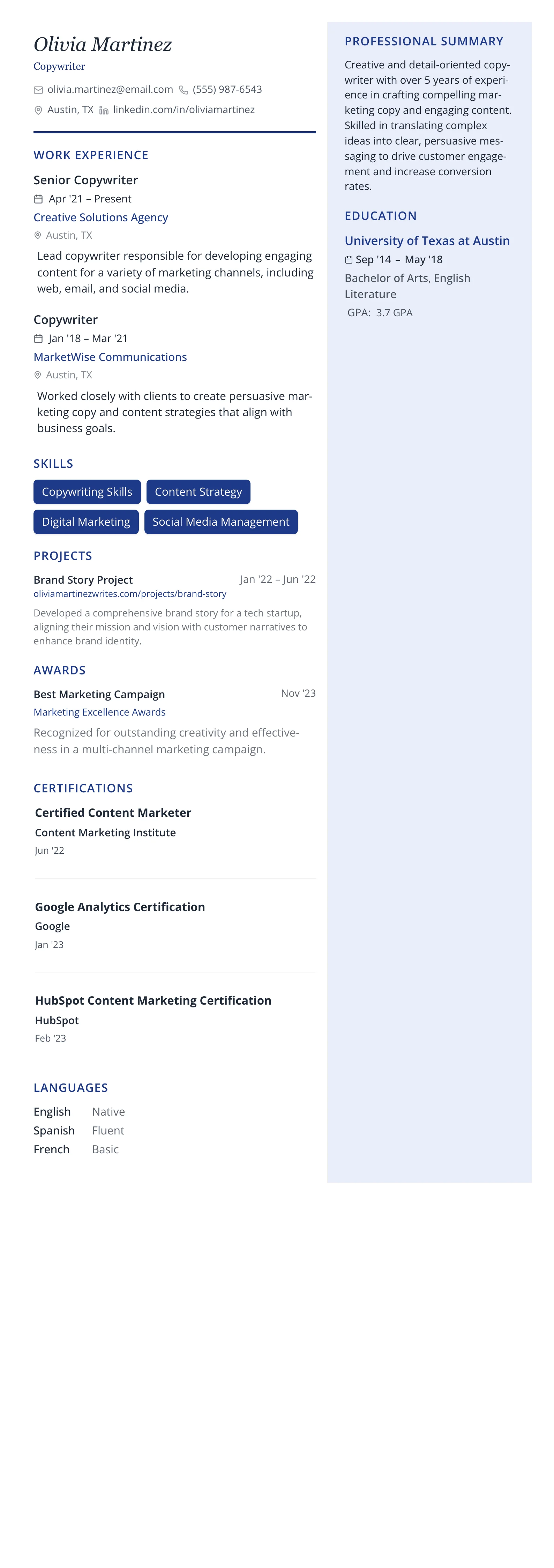
Task: Click the LinkedIn icon in contact details
Action: (x=104, y=110)
